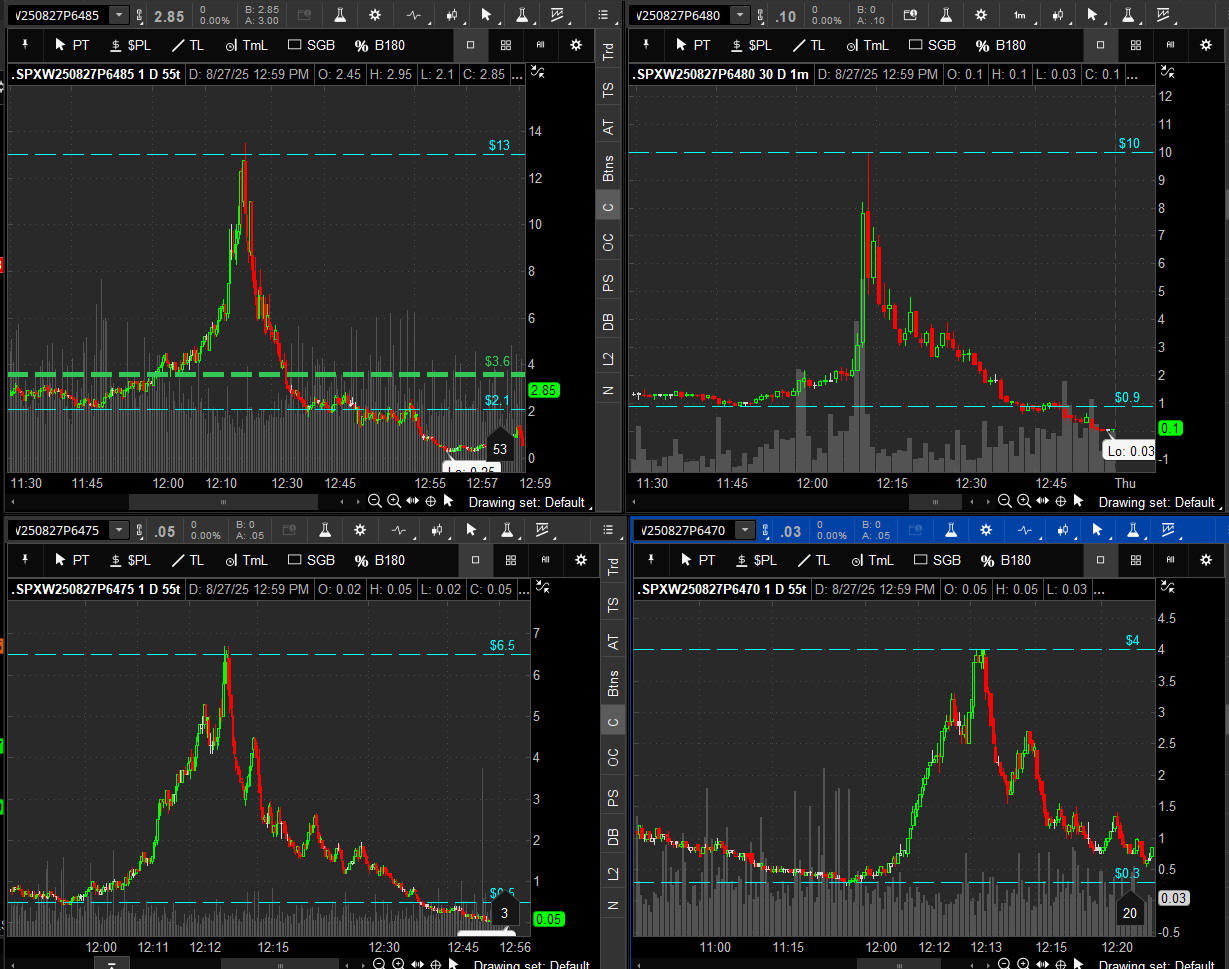
Task: Open pointer drawing-tool dropdown in P6480 header
Action: [1093, 15]
